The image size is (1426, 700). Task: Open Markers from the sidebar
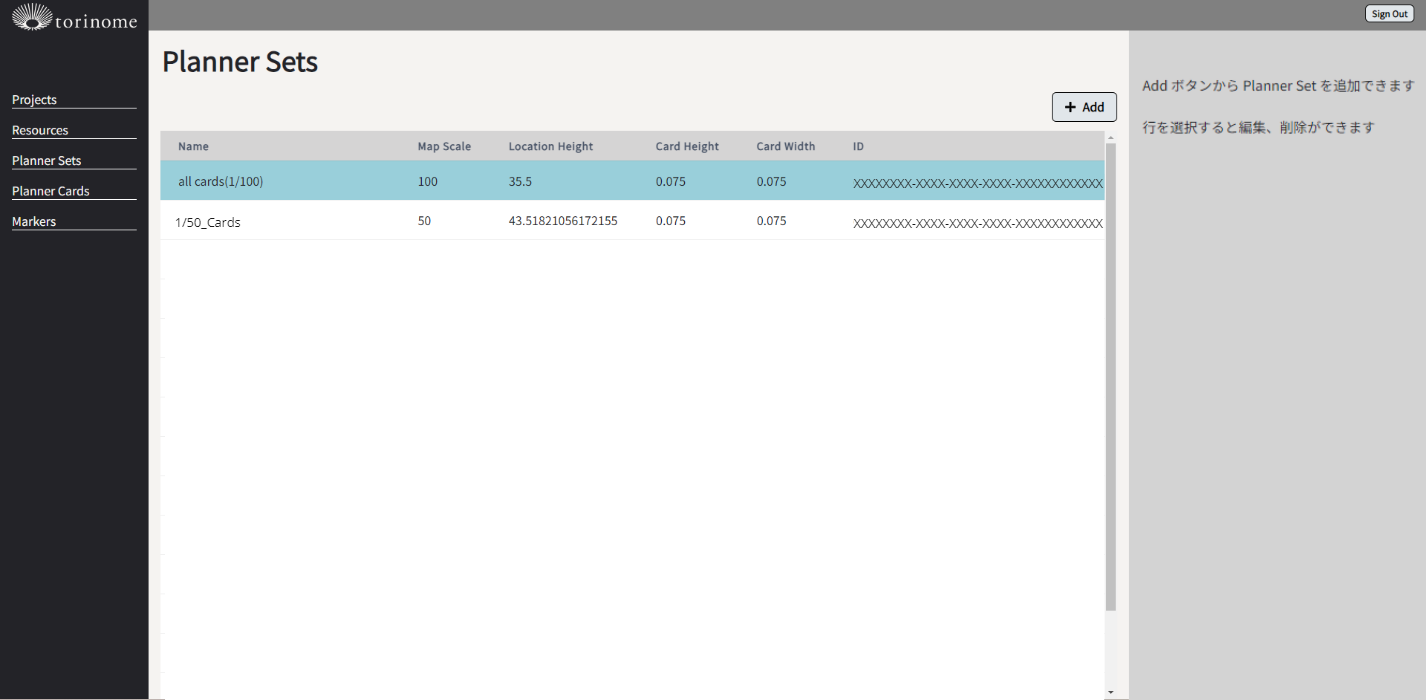[34, 222]
